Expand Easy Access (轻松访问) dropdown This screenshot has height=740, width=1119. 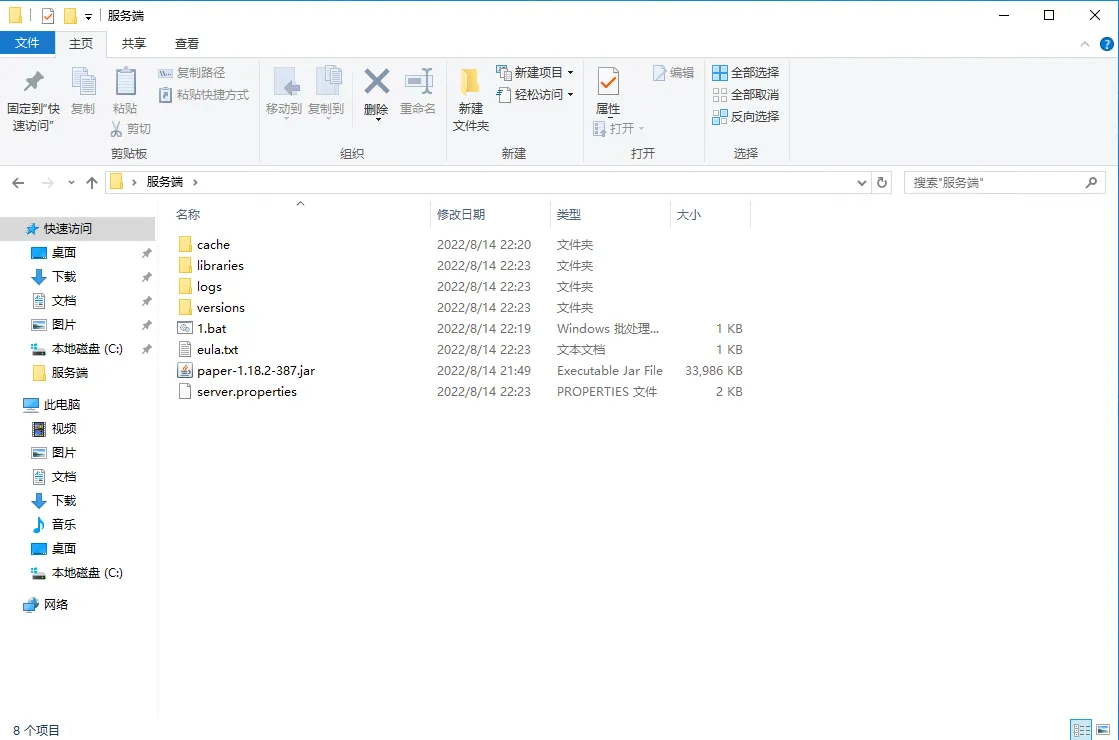[536, 95]
